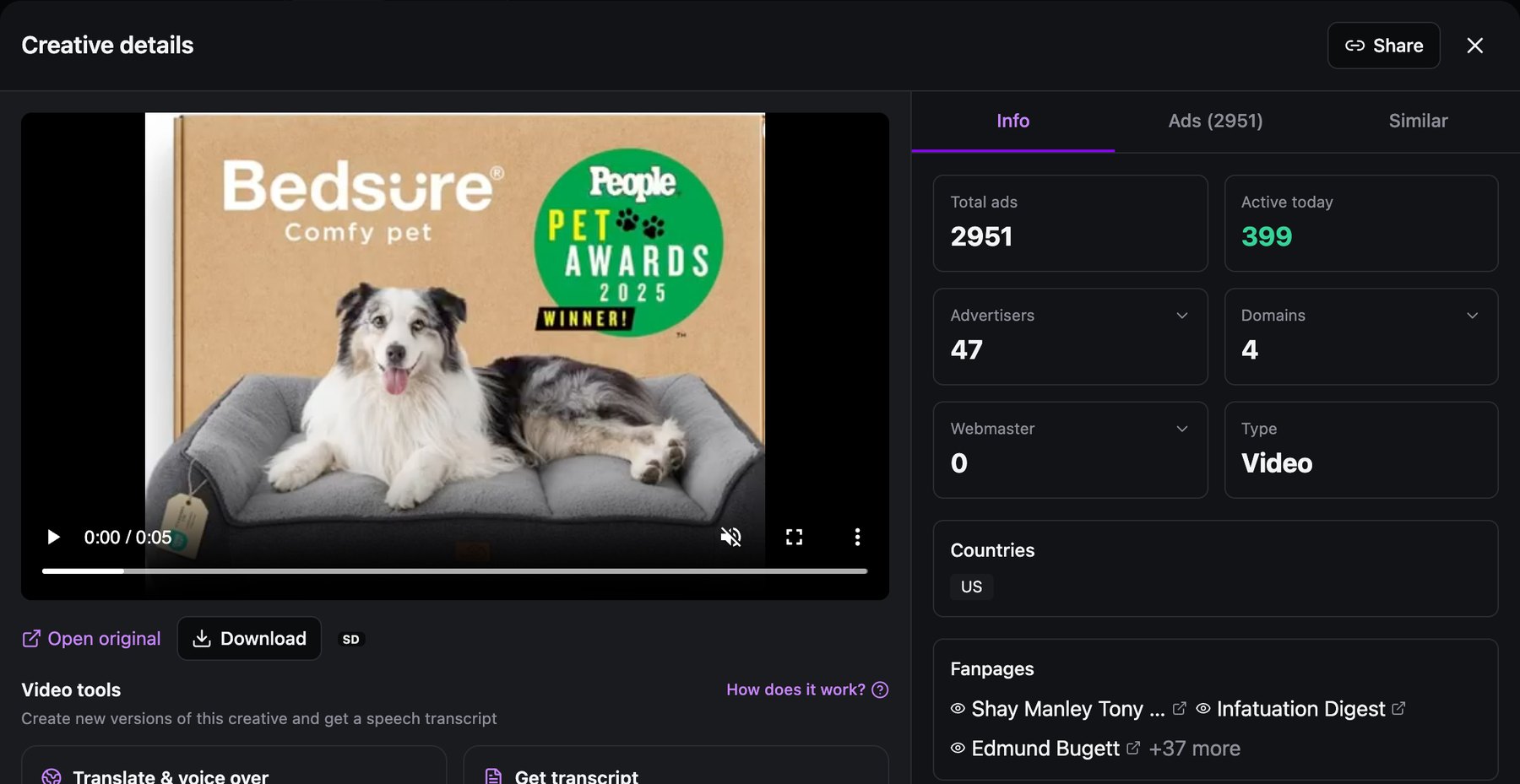The height and width of the screenshot is (784, 1520).
Task: Open video player three-dot menu
Action: [x=857, y=537]
